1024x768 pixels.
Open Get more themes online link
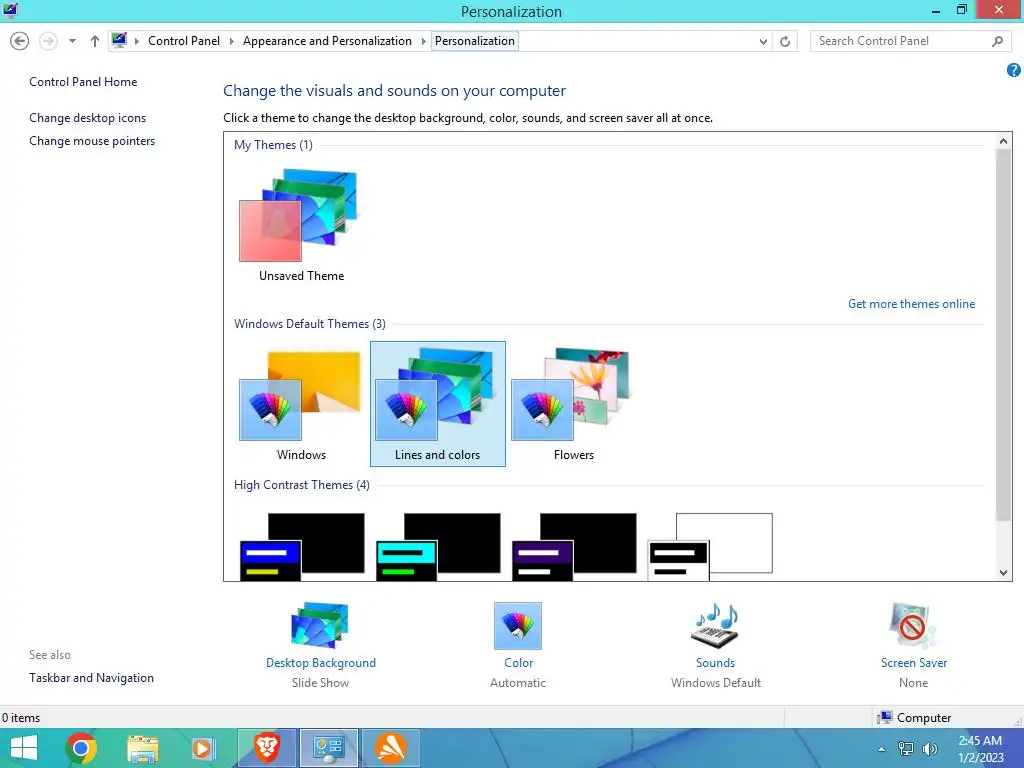coord(911,304)
